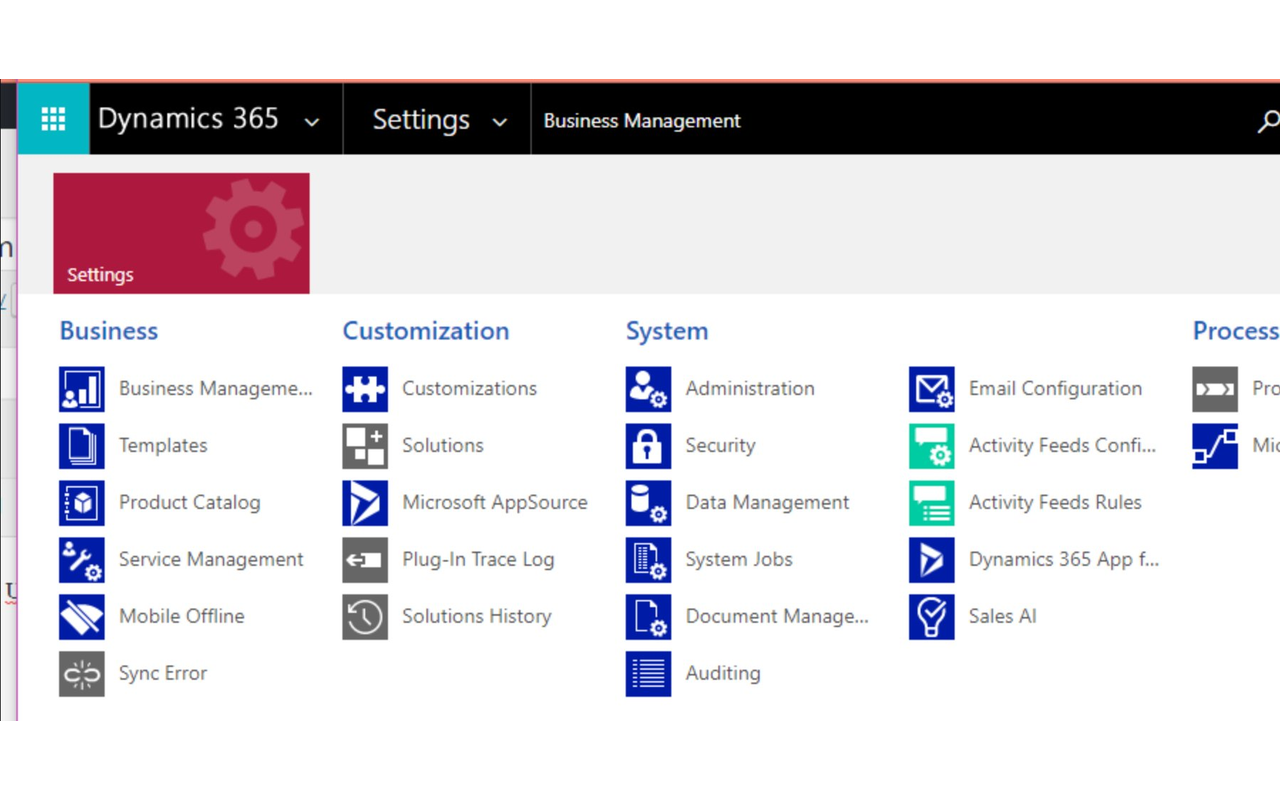The image size is (1280, 800).
Task: Click the Auditing icon
Action: point(648,674)
